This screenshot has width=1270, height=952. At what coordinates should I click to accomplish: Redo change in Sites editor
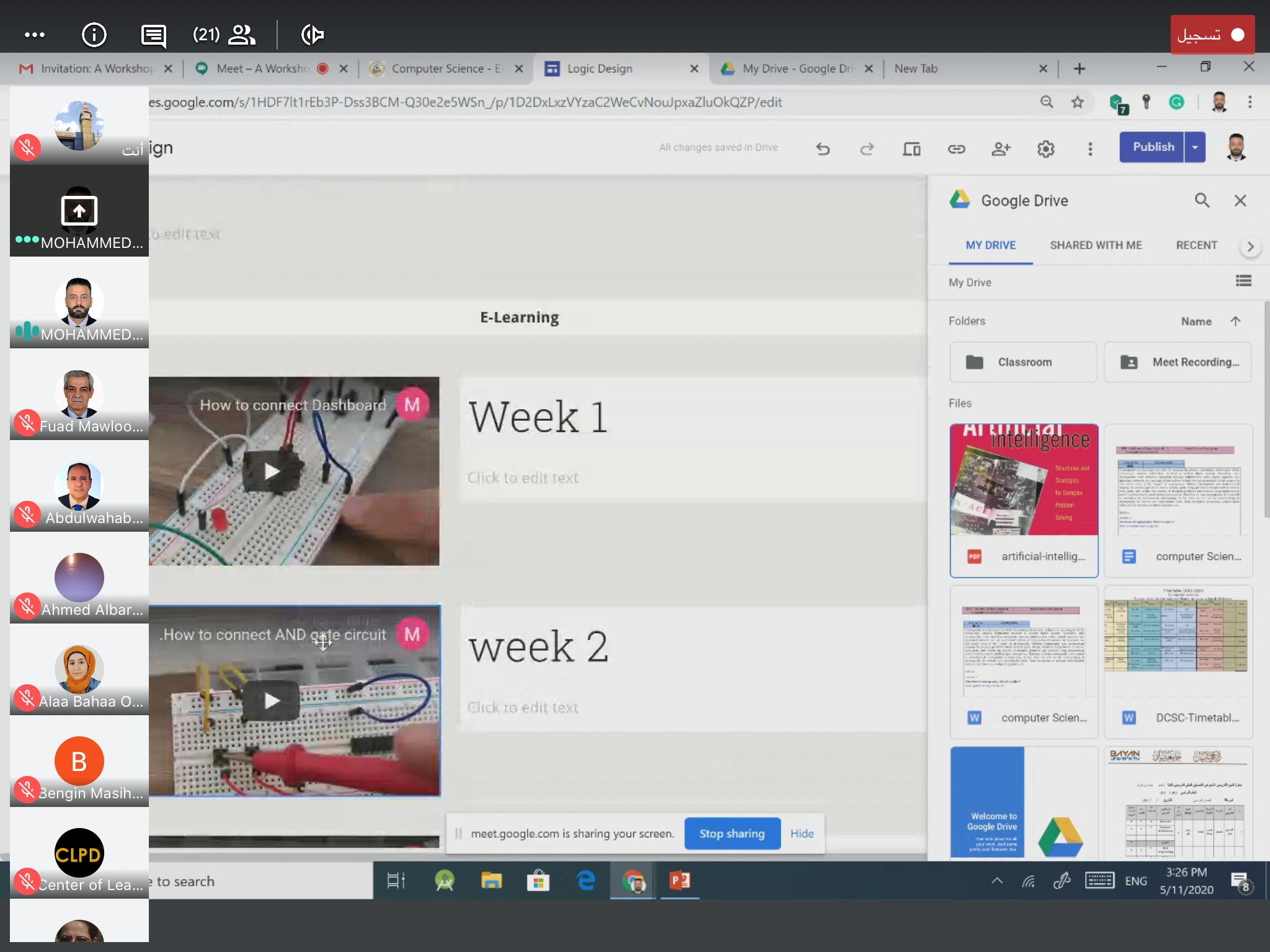[x=867, y=149]
